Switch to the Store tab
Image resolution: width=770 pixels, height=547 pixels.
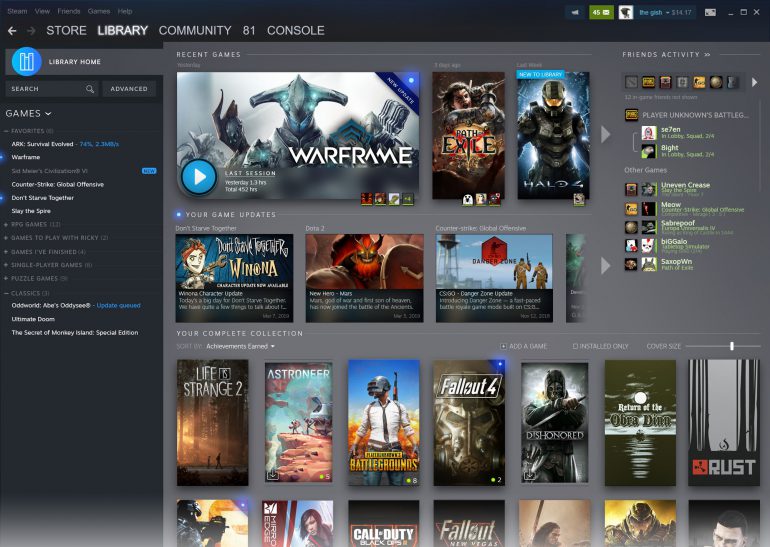pos(66,30)
